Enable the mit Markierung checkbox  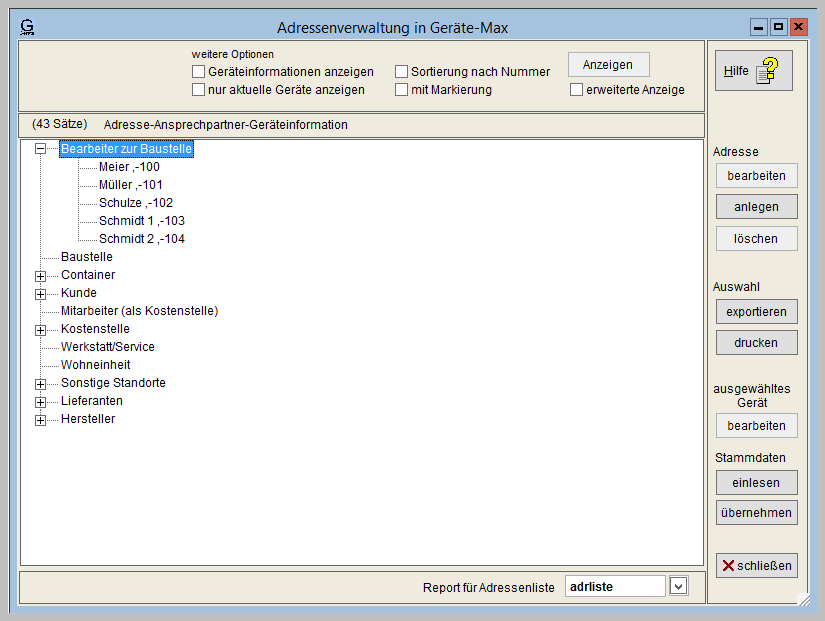point(401,90)
